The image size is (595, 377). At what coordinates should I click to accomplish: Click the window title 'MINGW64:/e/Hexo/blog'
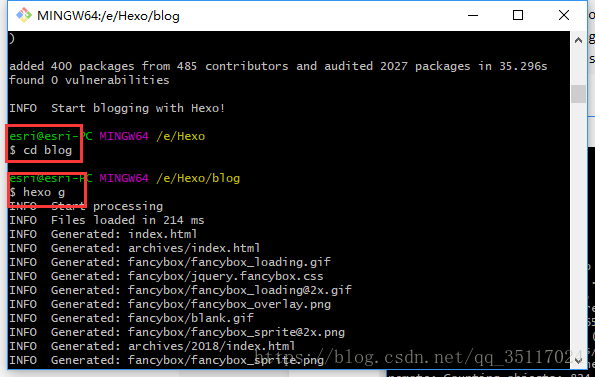pos(108,16)
